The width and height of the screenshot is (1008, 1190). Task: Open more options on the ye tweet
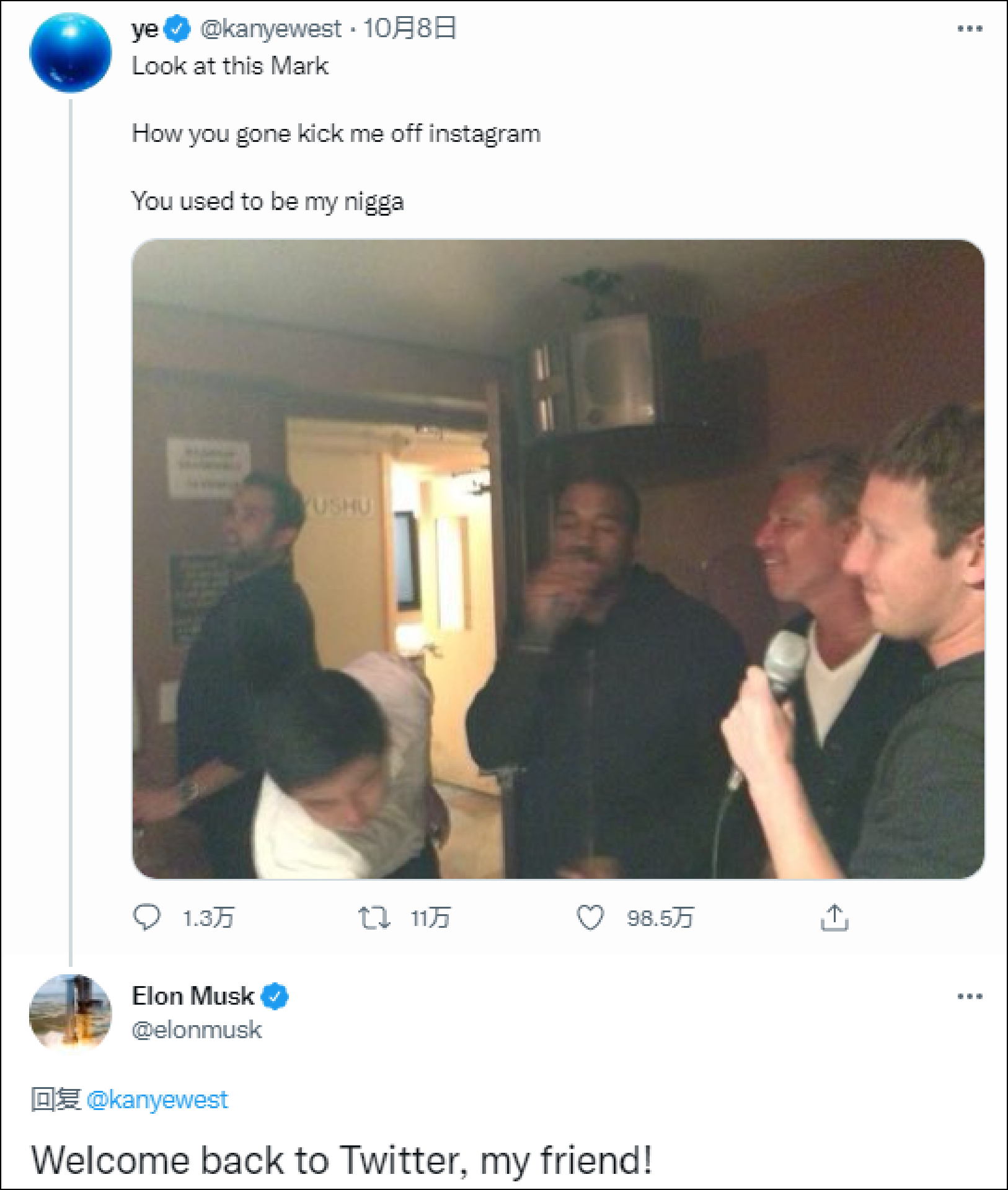pos(970,29)
